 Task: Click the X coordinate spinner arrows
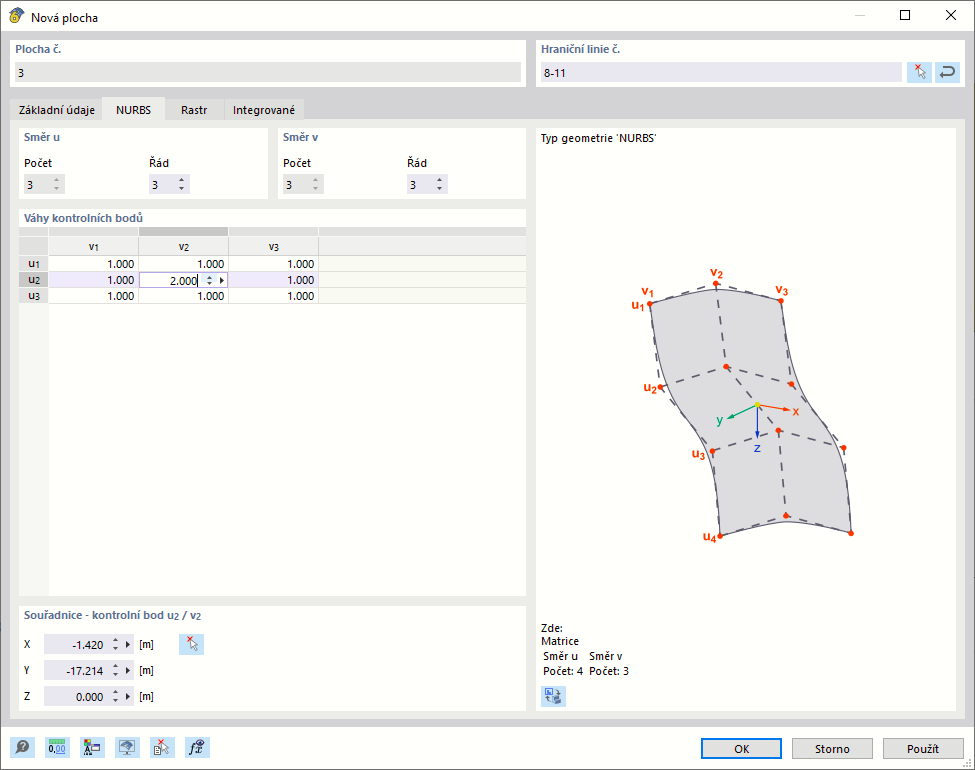click(x=116, y=644)
